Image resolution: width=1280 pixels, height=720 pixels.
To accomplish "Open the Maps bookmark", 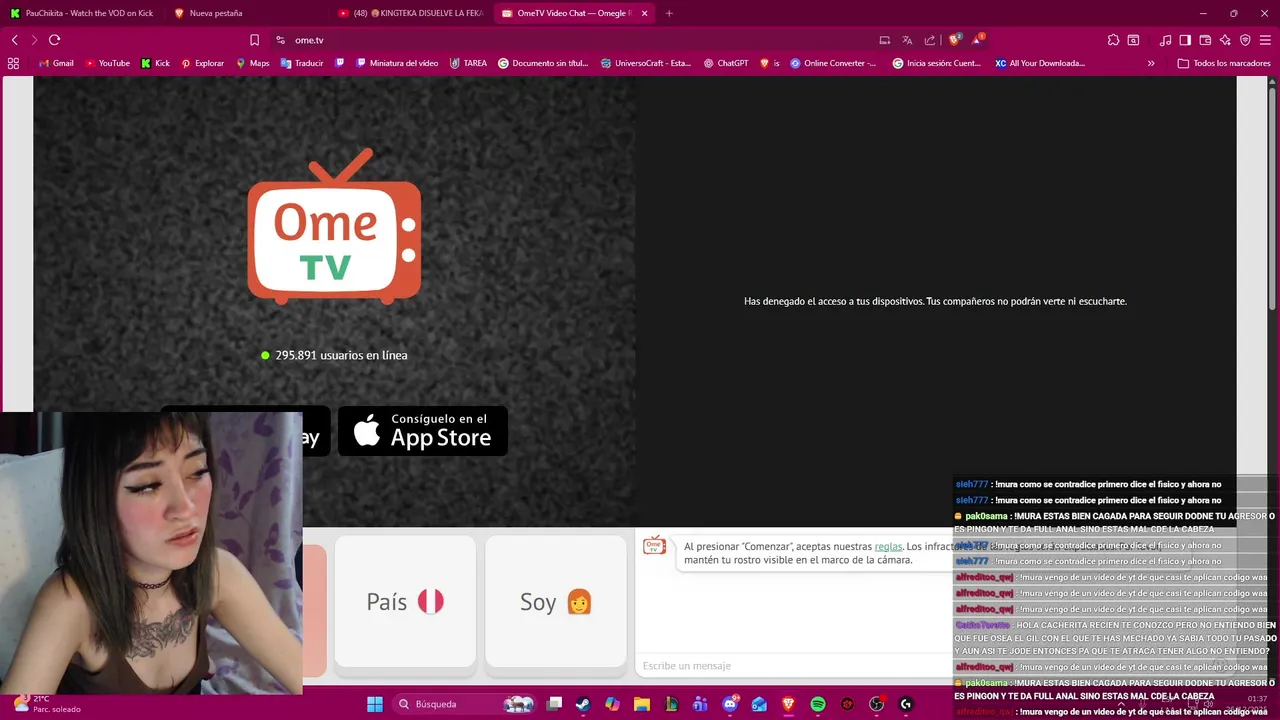I will click(253, 63).
